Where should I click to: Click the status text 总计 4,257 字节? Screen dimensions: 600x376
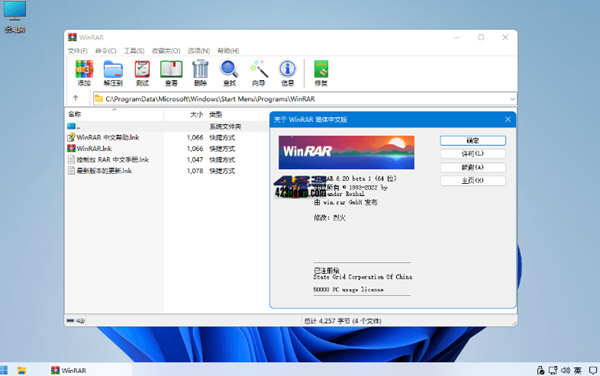coord(342,321)
